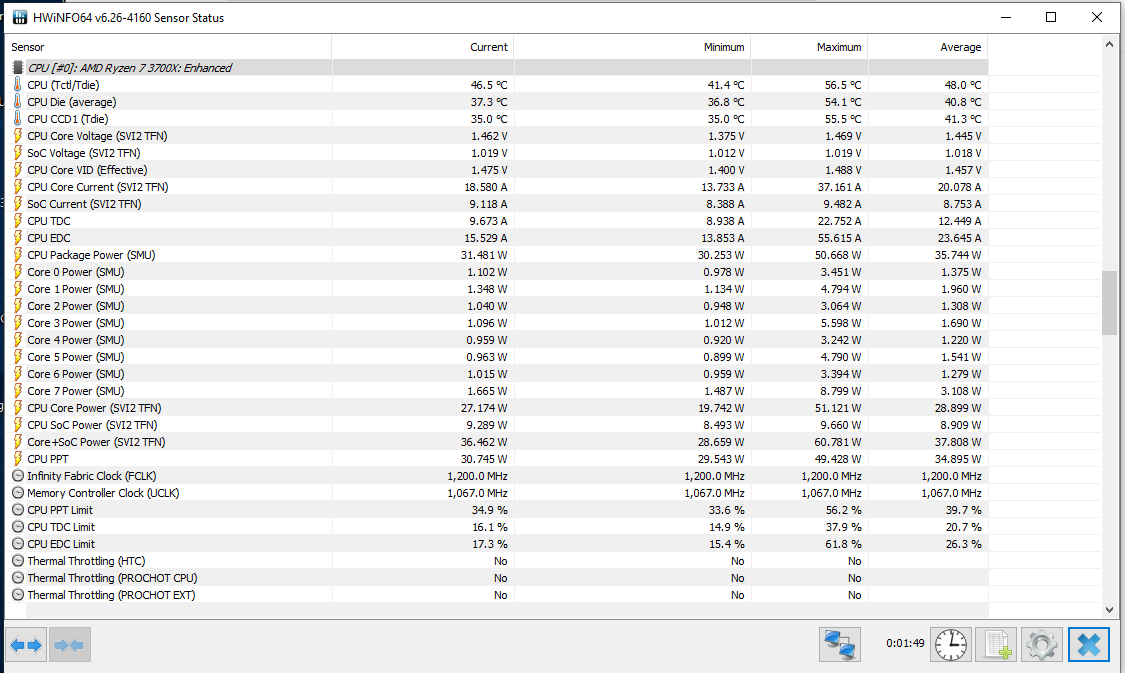The image size is (1135, 690).
Task: Click the 61.8 % maximum EDC limit value
Action: tap(843, 544)
